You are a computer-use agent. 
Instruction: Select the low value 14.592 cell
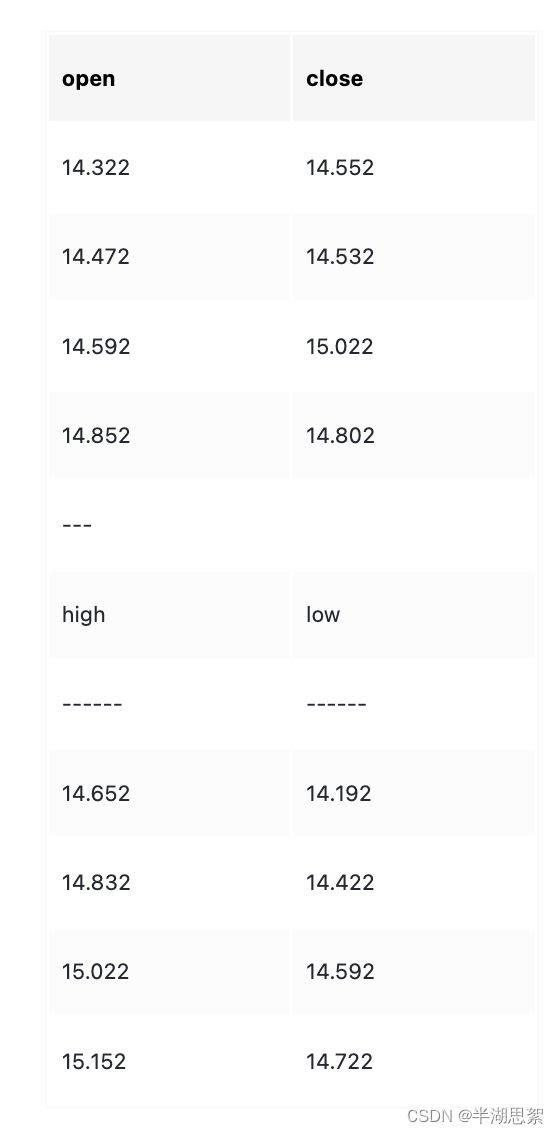pyautogui.click(x=414, y=971)
